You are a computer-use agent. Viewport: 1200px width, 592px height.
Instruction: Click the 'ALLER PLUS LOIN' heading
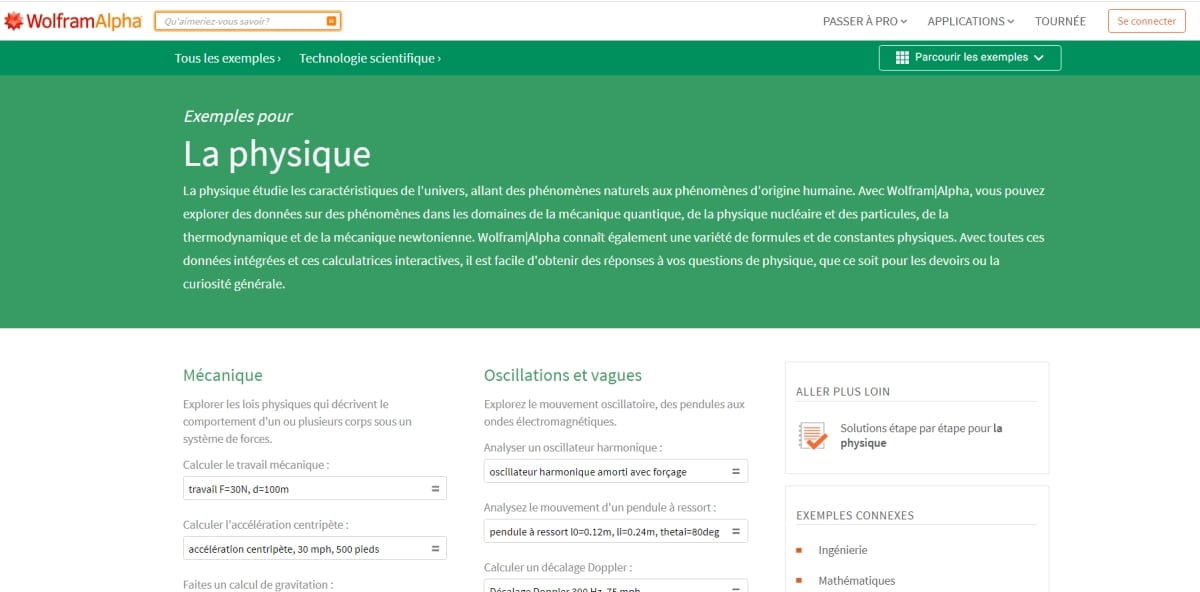[x=843, y=392]
